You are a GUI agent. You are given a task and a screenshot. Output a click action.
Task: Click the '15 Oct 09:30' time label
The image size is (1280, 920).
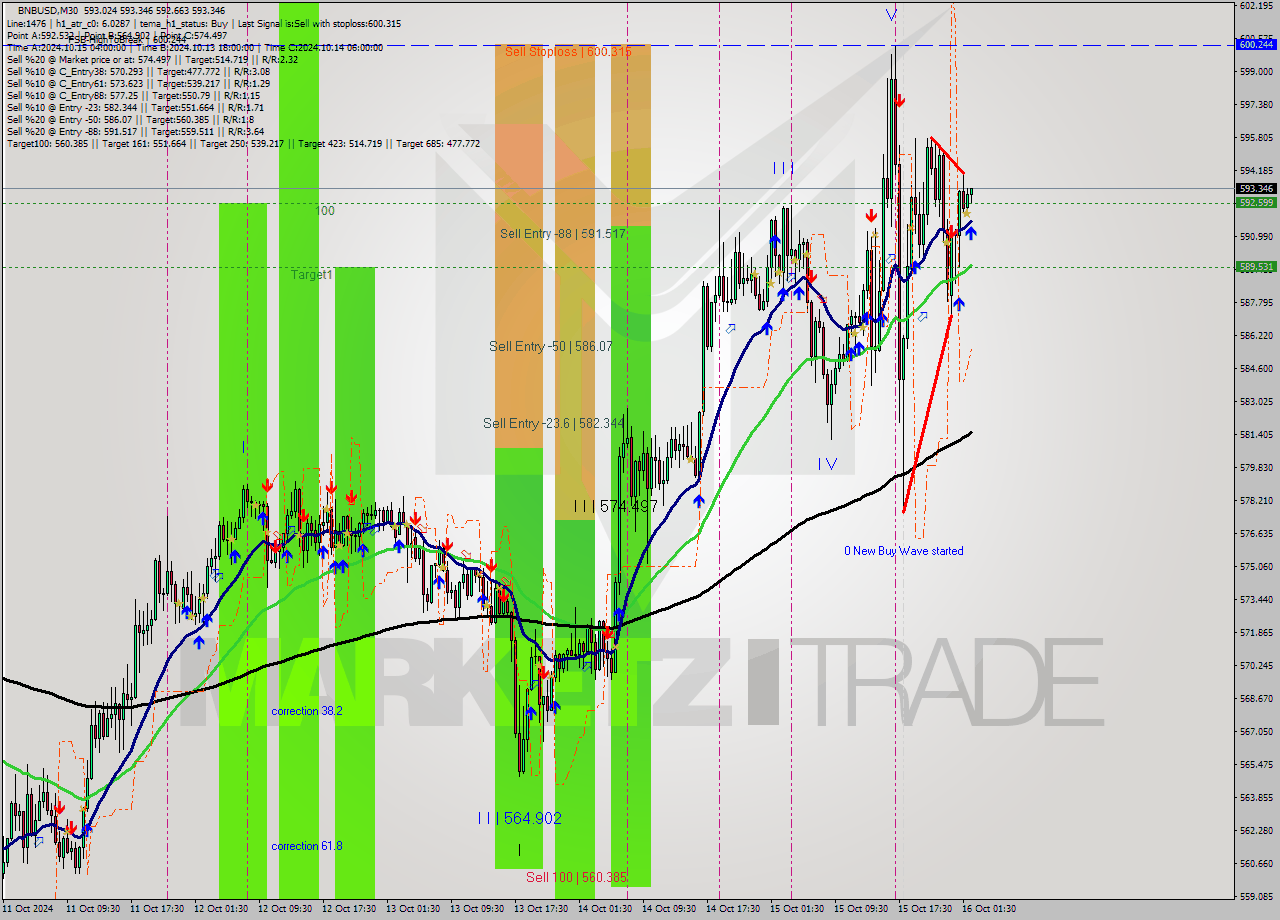click(x=861, y=909)
